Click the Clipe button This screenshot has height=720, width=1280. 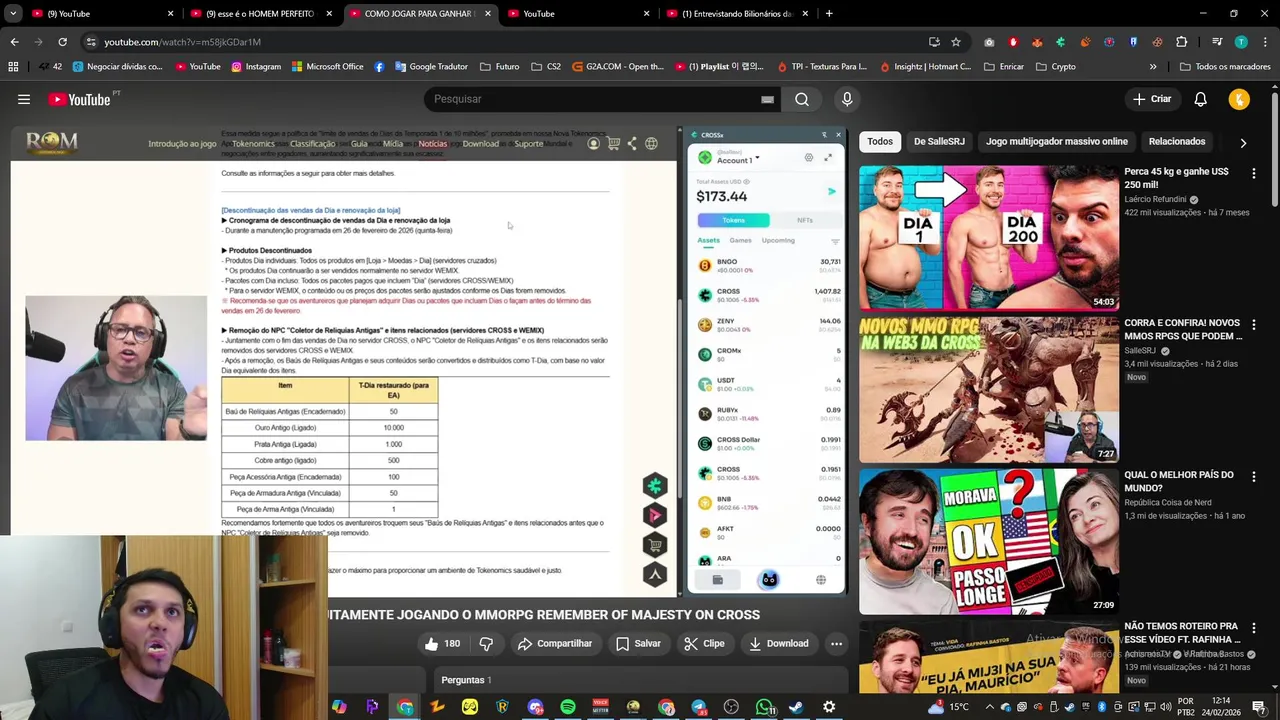[x=704, y=644]
